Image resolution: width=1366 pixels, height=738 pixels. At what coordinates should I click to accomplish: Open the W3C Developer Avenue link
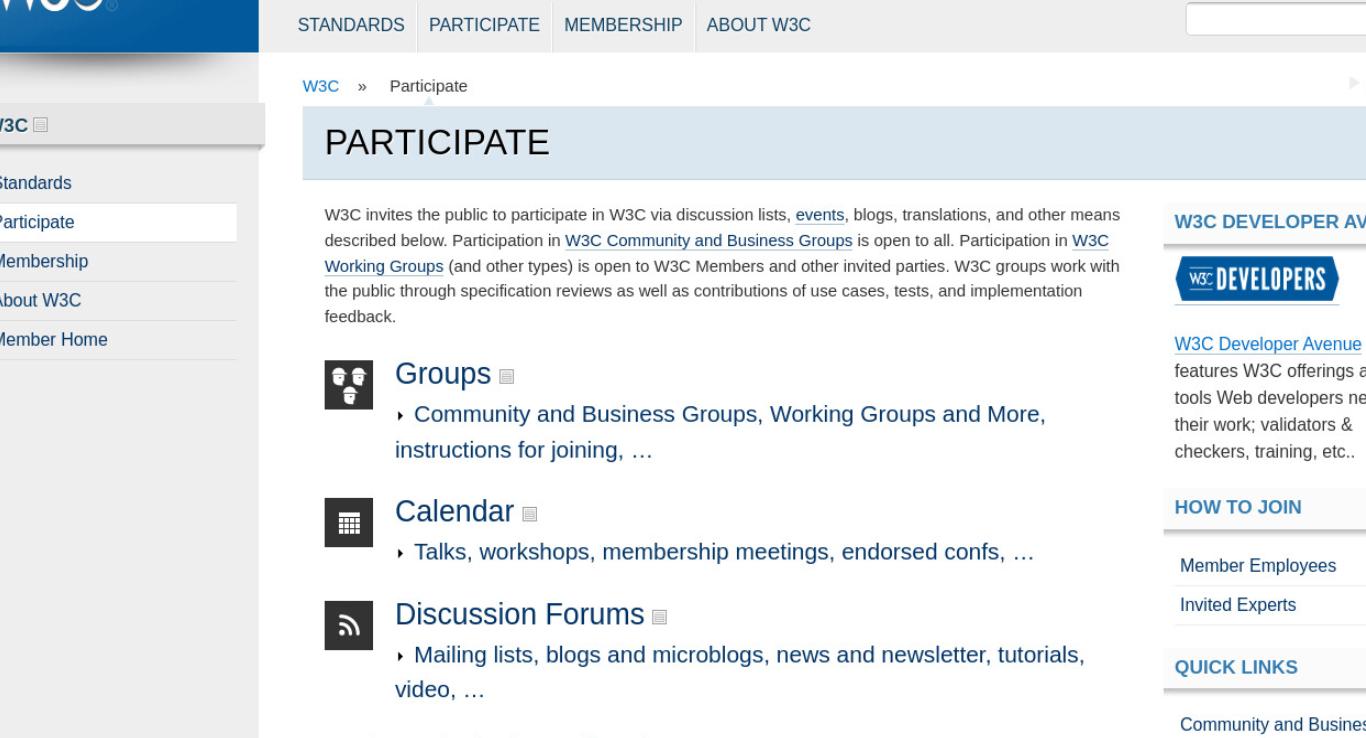click(x=1268, y=344)
